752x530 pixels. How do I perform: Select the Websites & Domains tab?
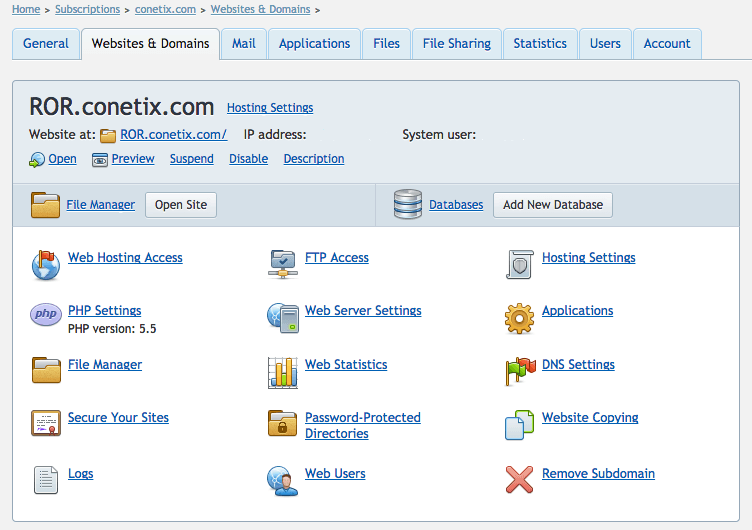(151, 44)
